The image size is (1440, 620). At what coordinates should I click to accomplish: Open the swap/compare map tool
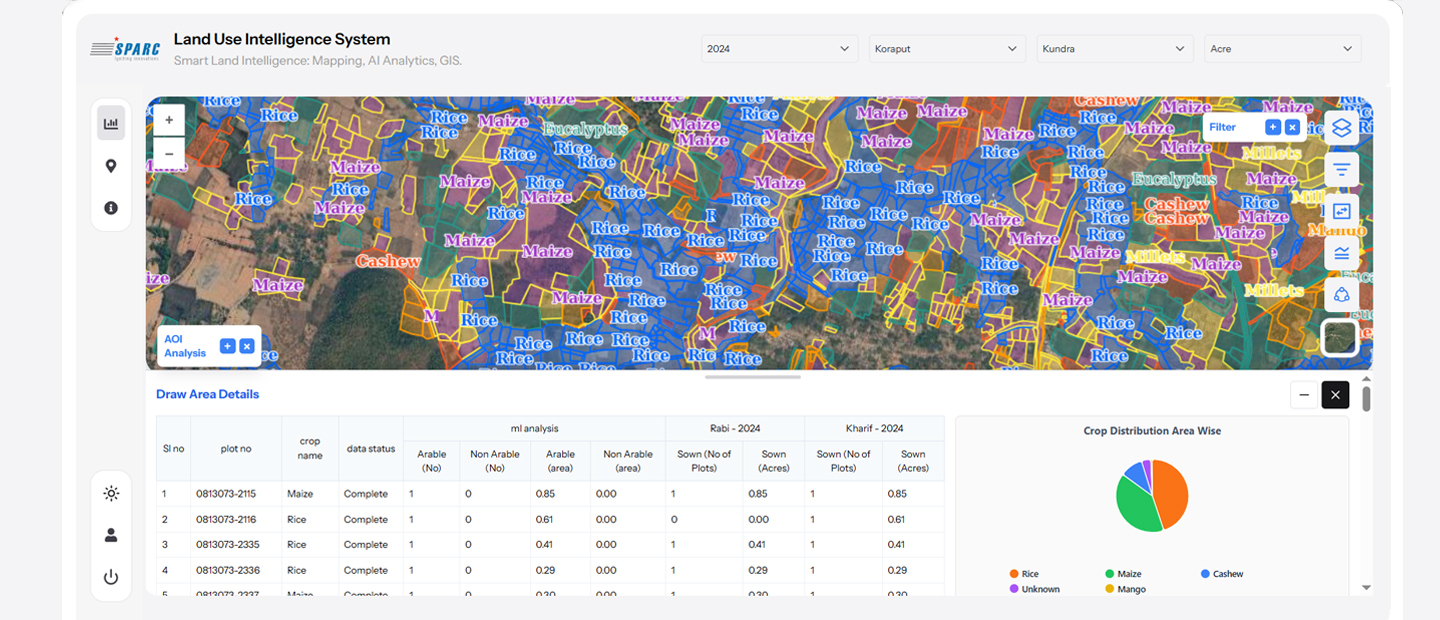(1341, 211)
